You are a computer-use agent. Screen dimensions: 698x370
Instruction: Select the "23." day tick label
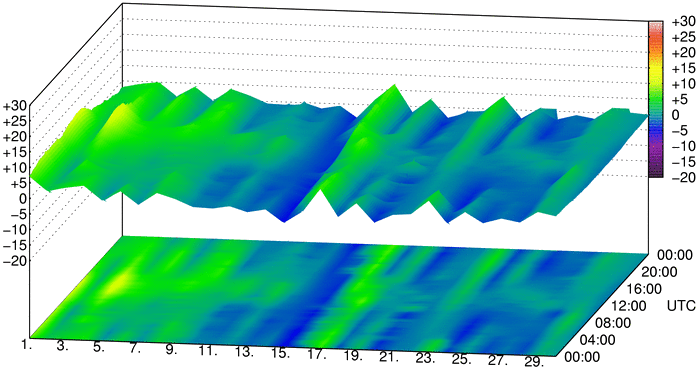[427, 359]
